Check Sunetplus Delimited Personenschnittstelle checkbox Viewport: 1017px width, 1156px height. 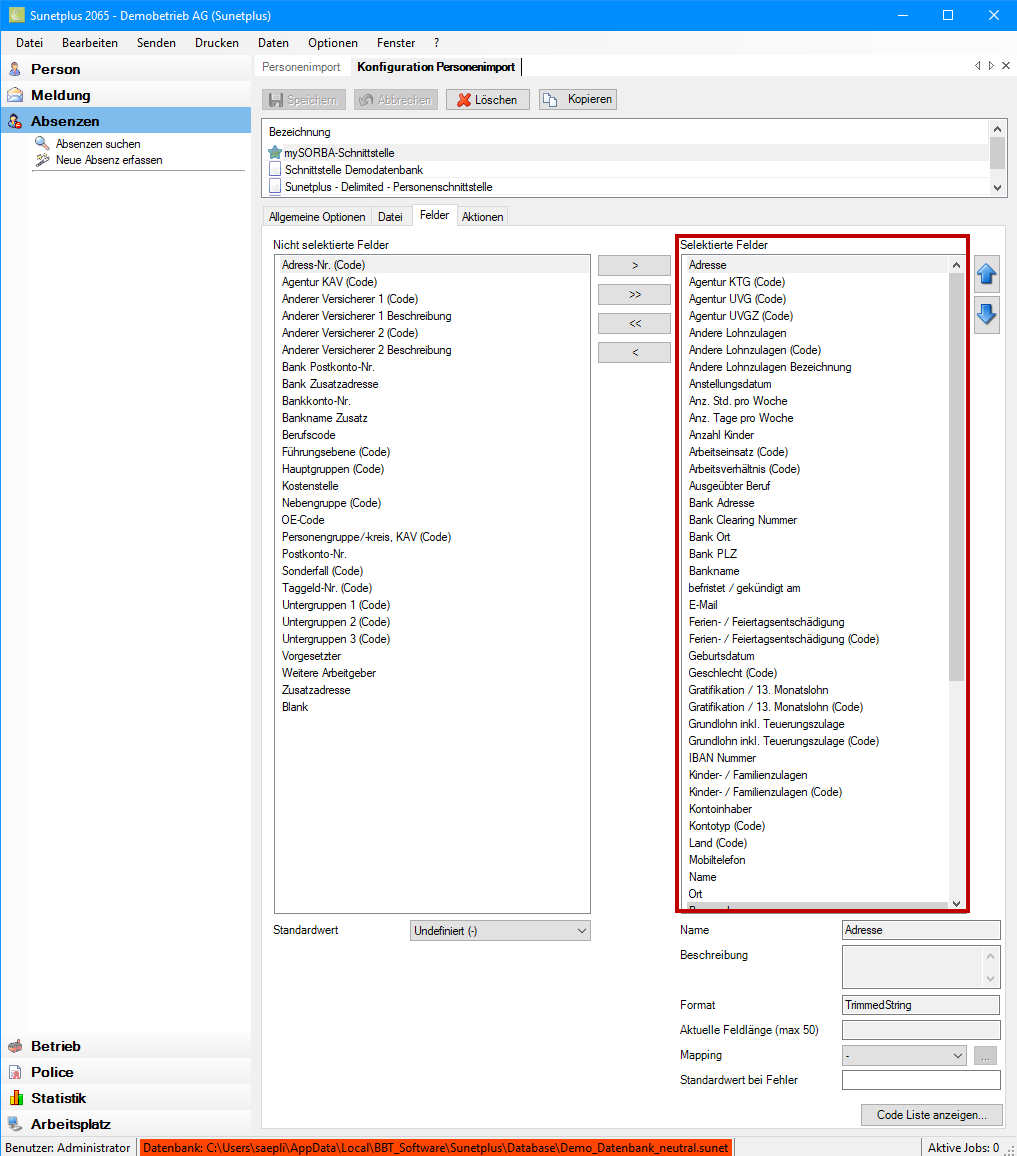[276, 187]
